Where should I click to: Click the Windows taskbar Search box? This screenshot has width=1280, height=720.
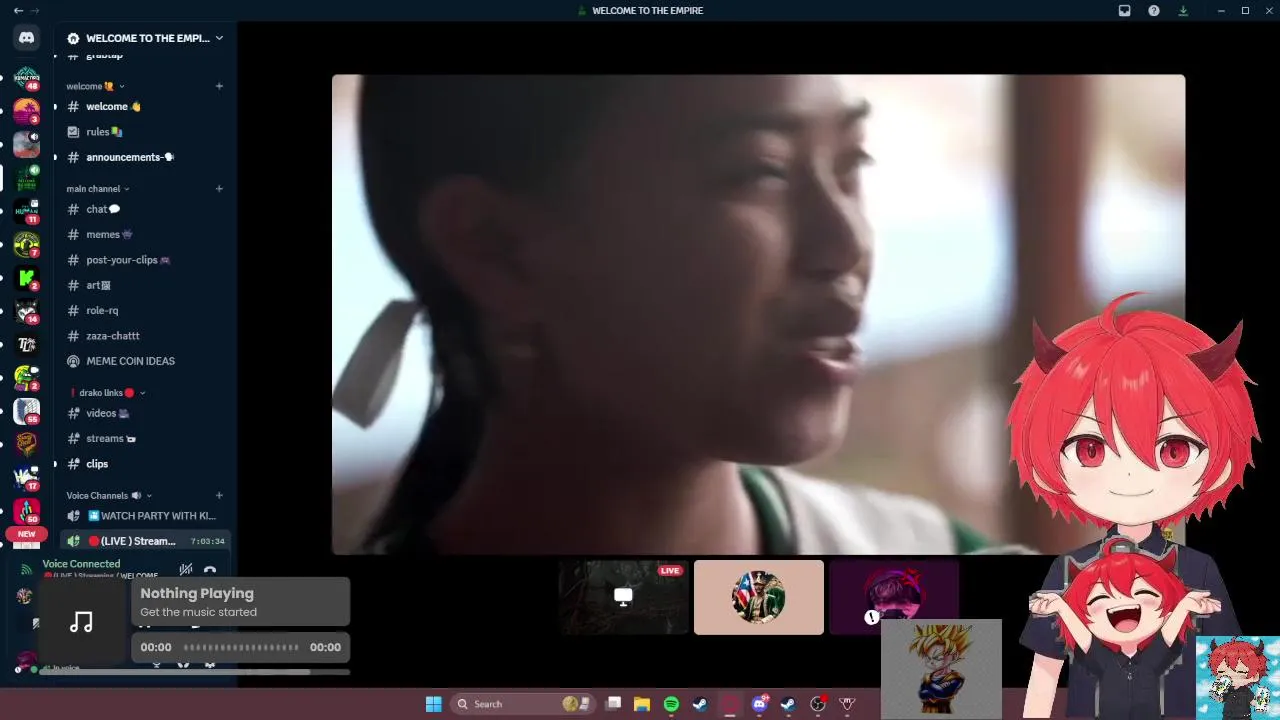[521, 704]
